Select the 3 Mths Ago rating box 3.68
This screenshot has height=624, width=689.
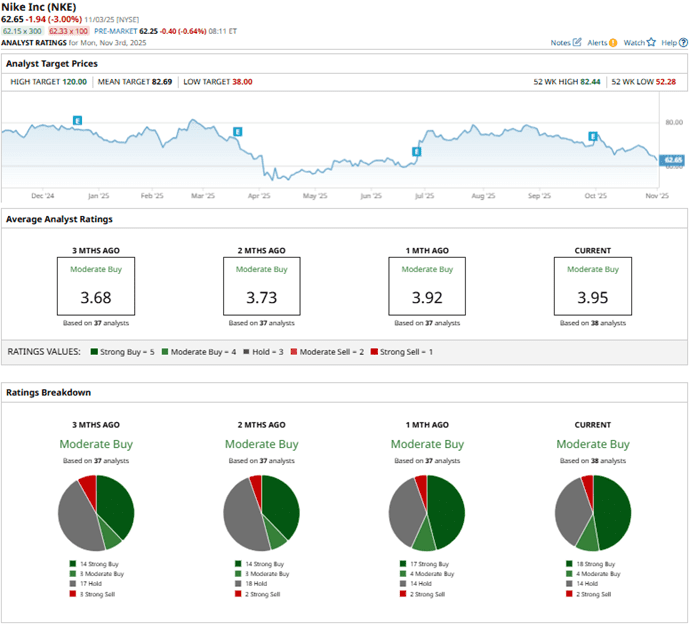tap(95, 286)
